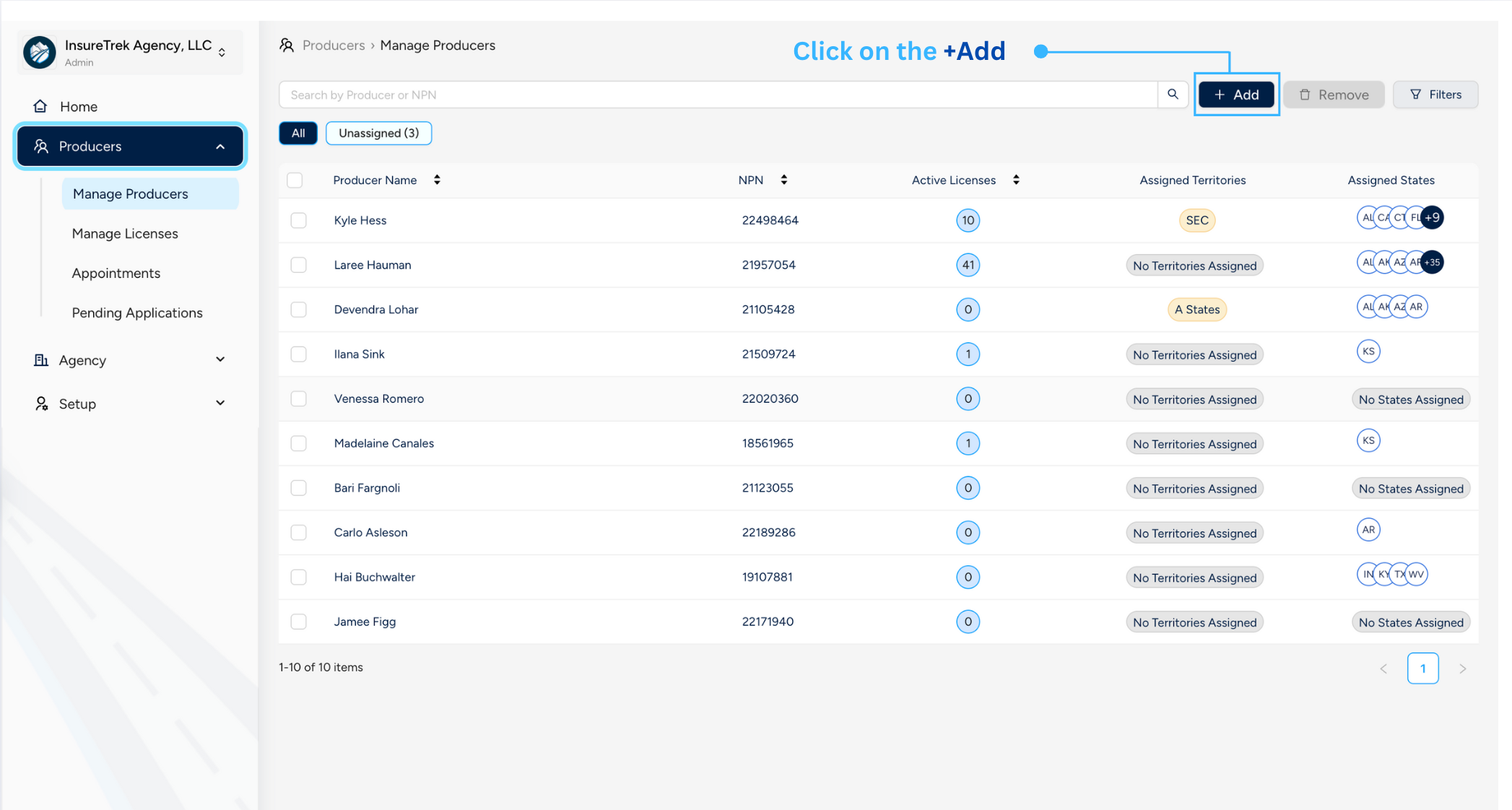Open the Filters button
This screenshot has width=1512, height=810.
(1435, 95)
